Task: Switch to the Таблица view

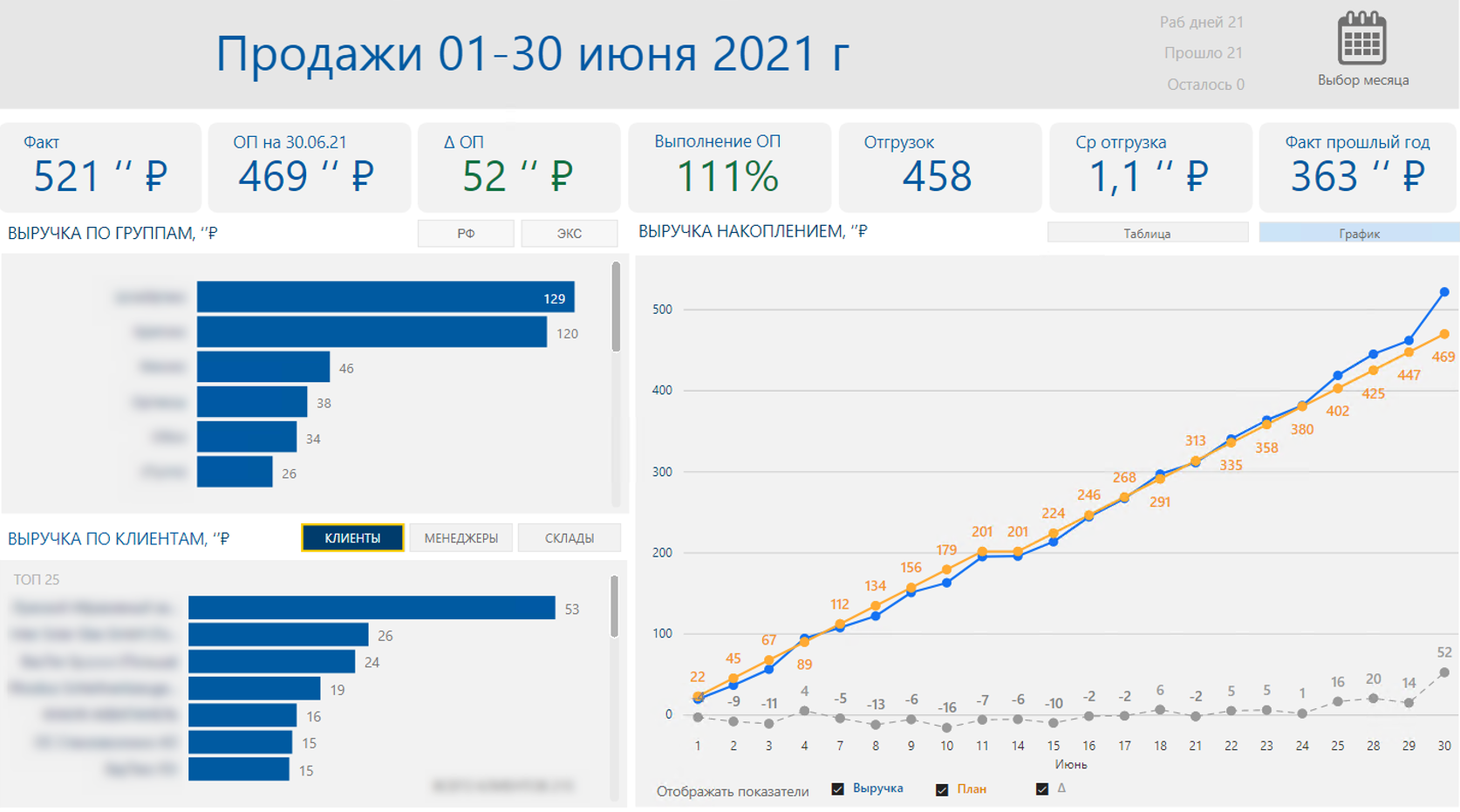Action: (1147, 233)
